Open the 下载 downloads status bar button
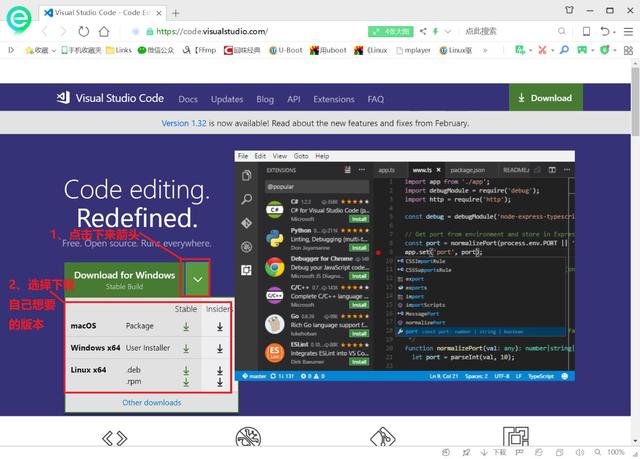The image size is (640, 459). pyautogui.click(x=493, y=452)
